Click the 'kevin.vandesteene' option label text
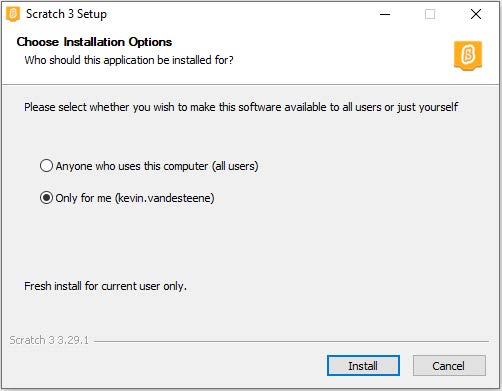 coord(165,198)
